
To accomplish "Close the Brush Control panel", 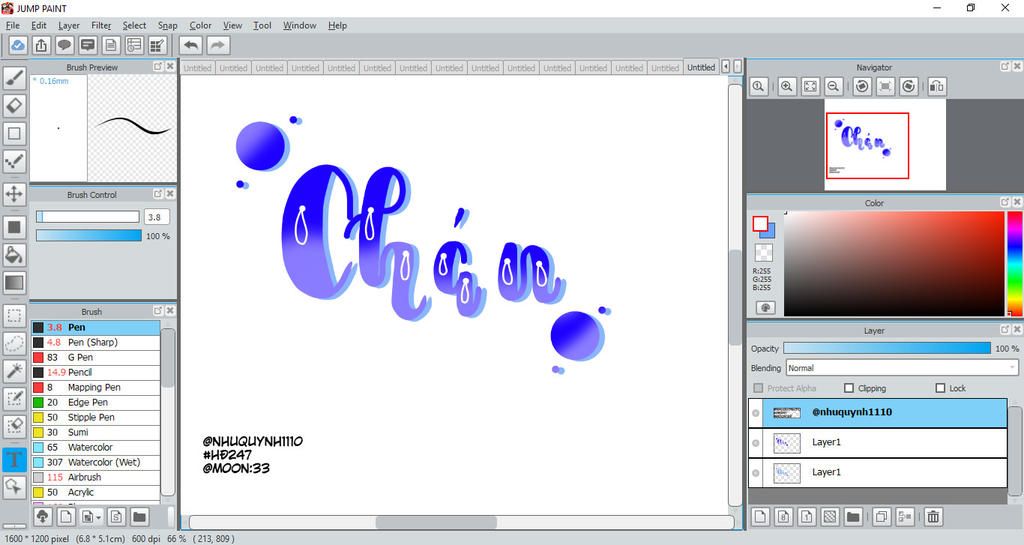I will pyautogui.click(x=170, y=194).
